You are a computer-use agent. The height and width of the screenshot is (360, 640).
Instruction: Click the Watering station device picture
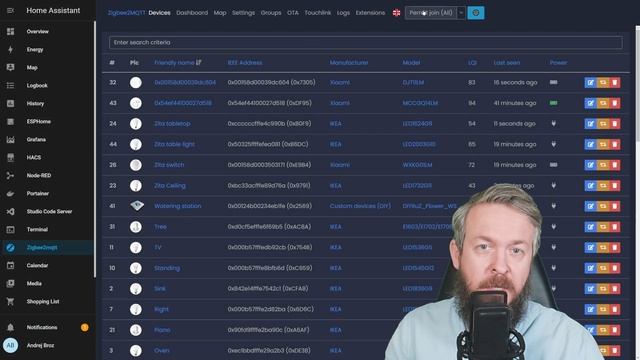pos(137,205)
